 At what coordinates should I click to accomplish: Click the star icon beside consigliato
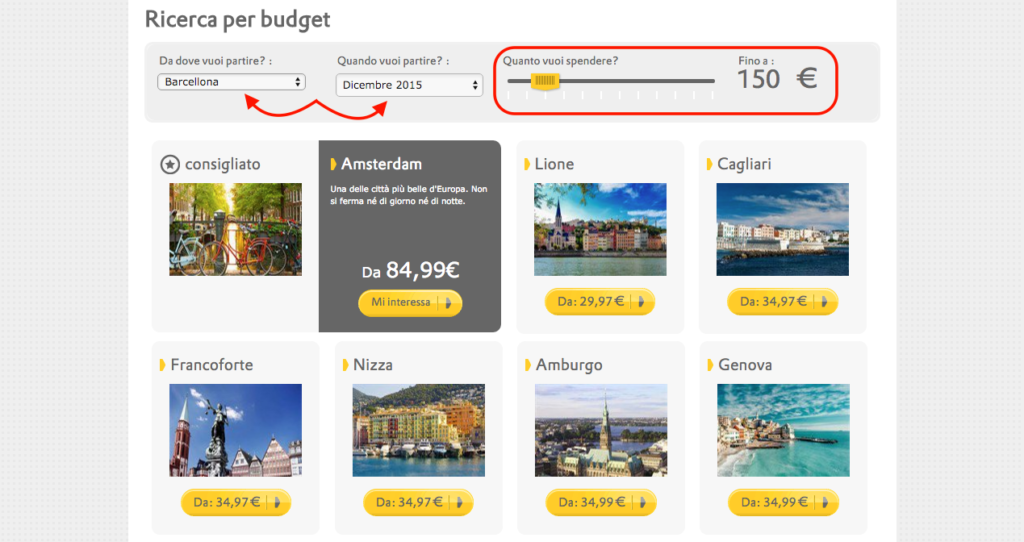[170, 164]
